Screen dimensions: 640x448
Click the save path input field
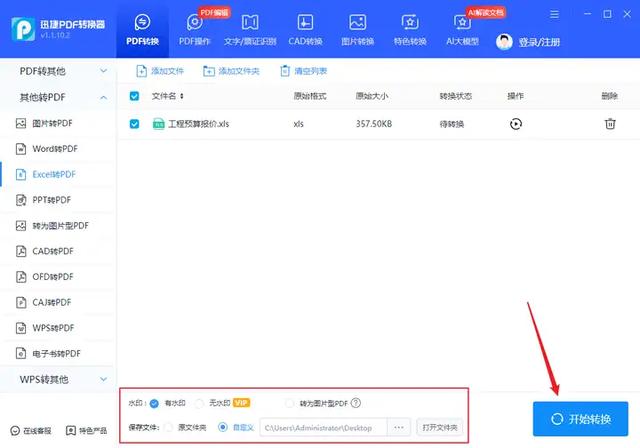323,428
